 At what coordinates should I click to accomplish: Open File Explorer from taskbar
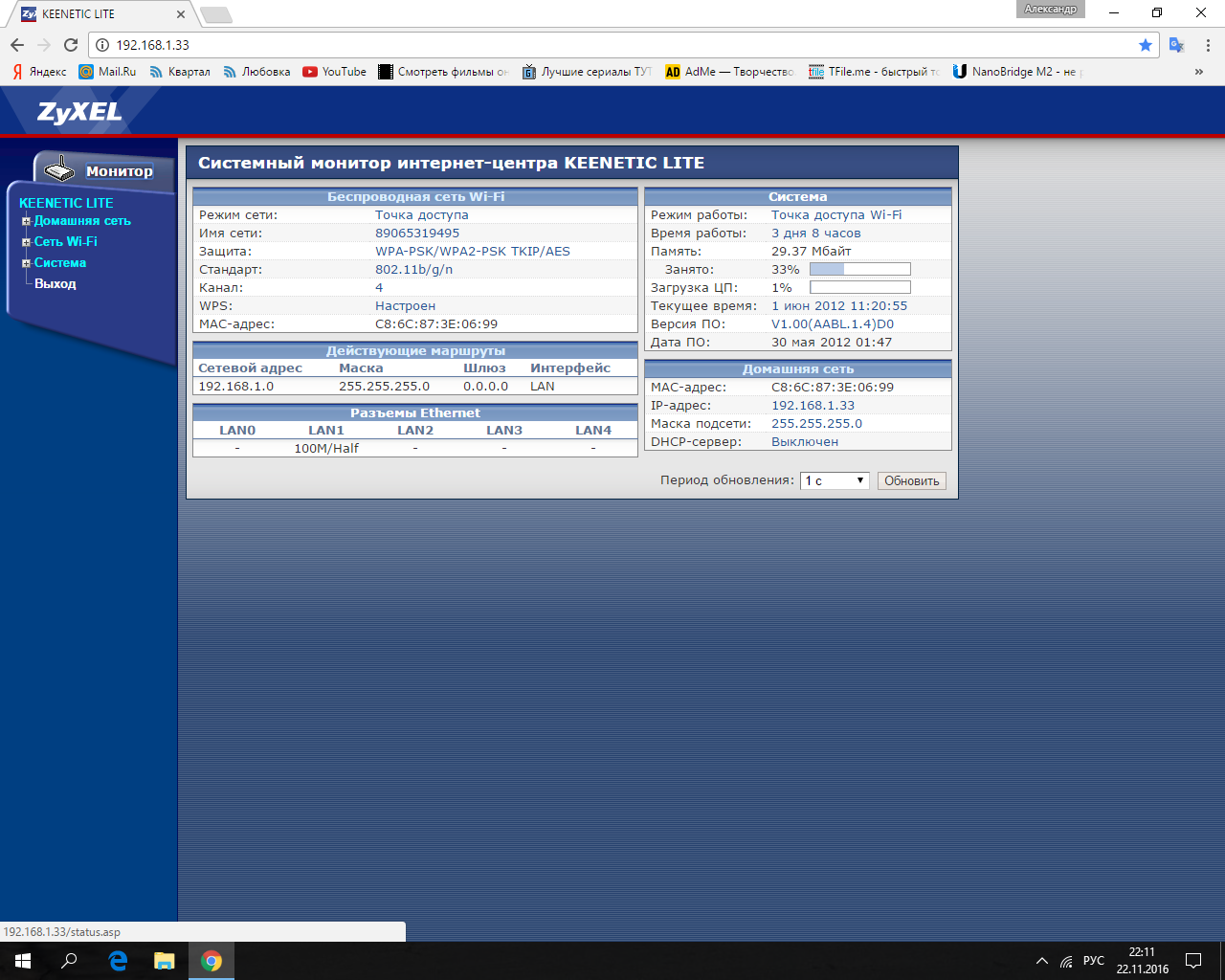[x=165, y=961]
